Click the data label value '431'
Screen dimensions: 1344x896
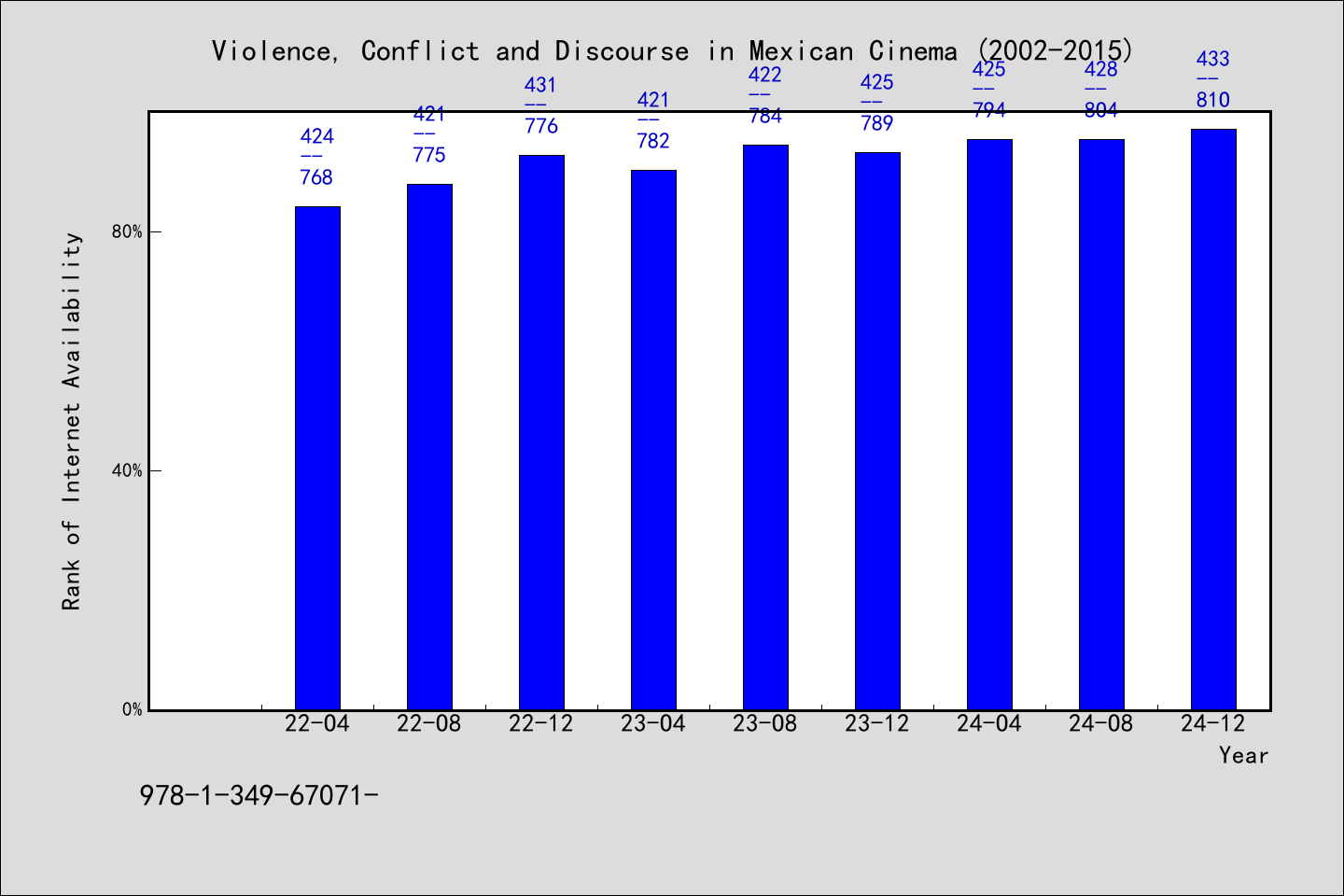(541, 85)
